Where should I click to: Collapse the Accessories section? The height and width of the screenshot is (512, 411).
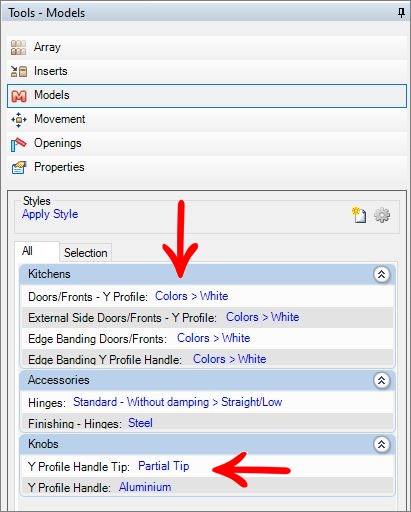point(381,380)
